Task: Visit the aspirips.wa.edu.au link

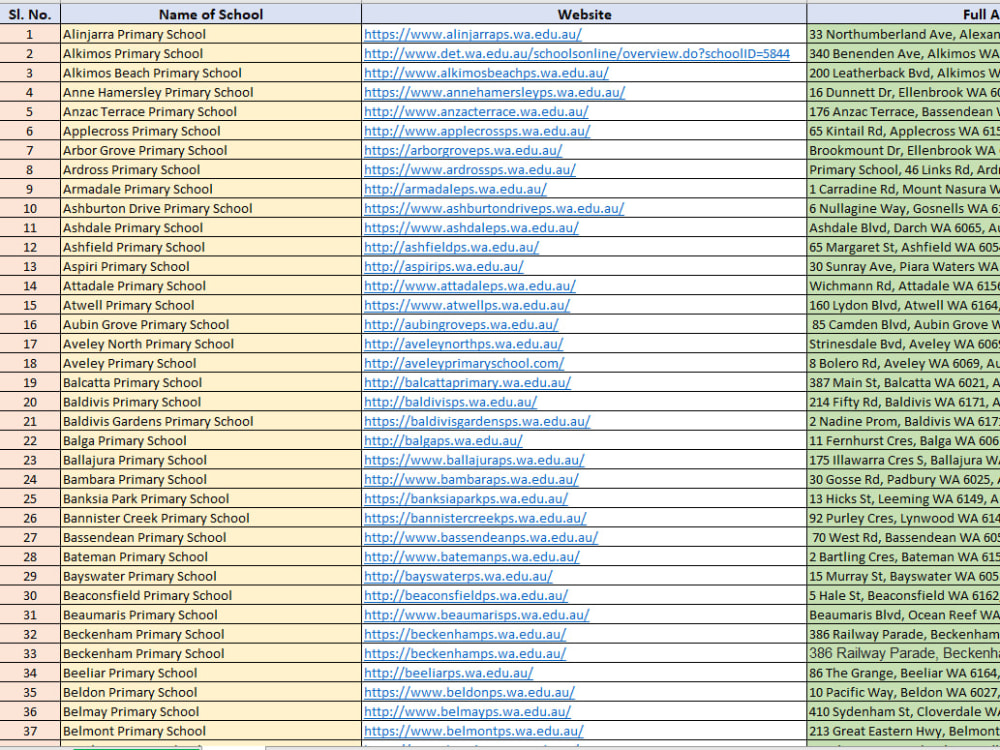Action: tap(444, 267)
